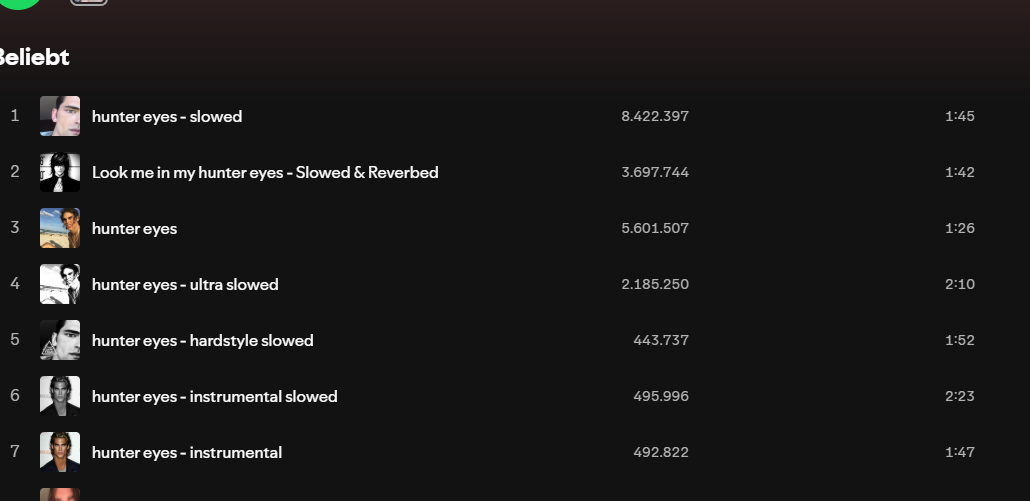This screenshot has height=501, width=1030.
Task: Click cover art of hunter eyes - ultra slowed
Action: click(60, 284)
